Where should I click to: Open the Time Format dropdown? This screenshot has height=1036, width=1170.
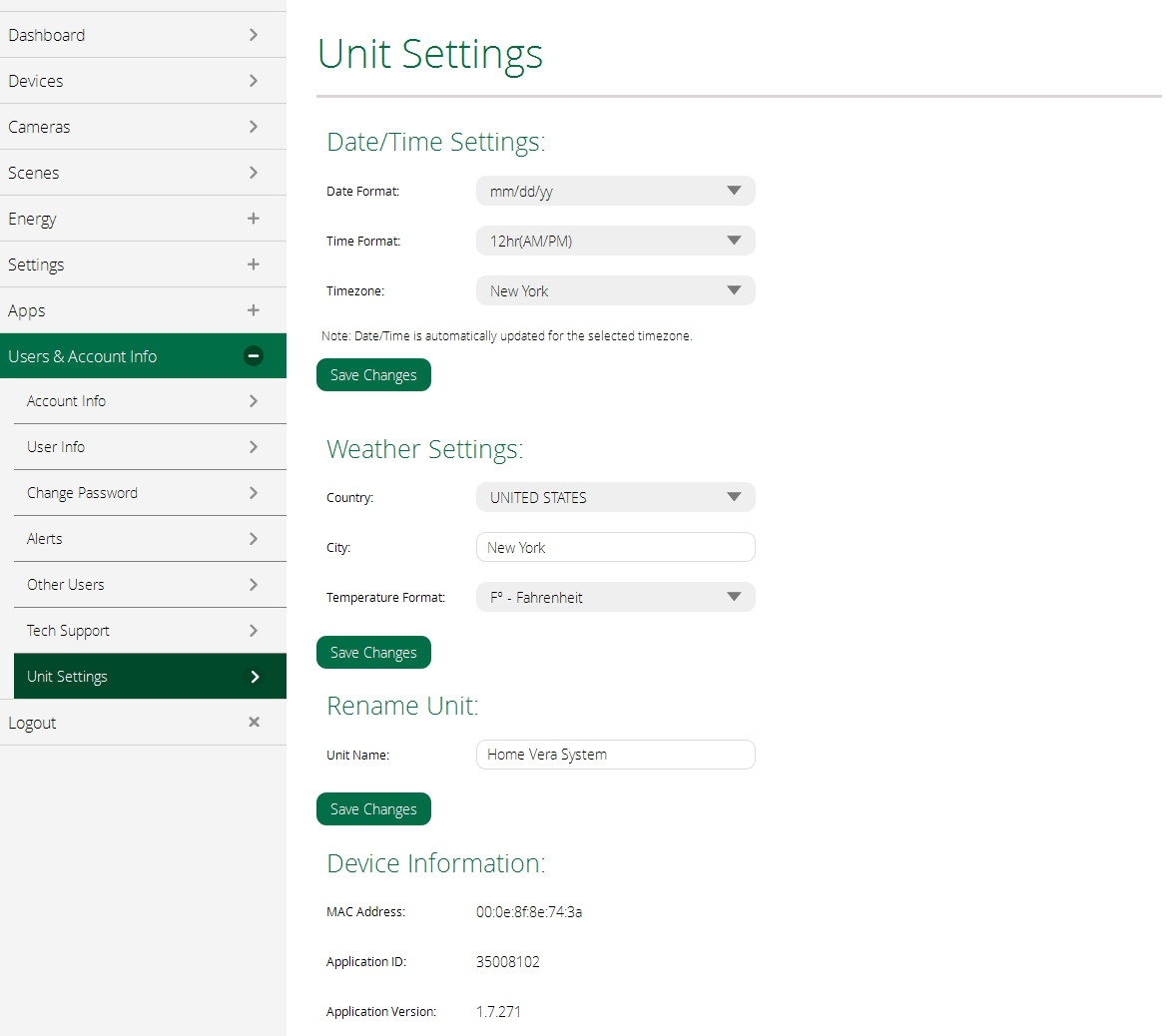click(x=616, y=241)
